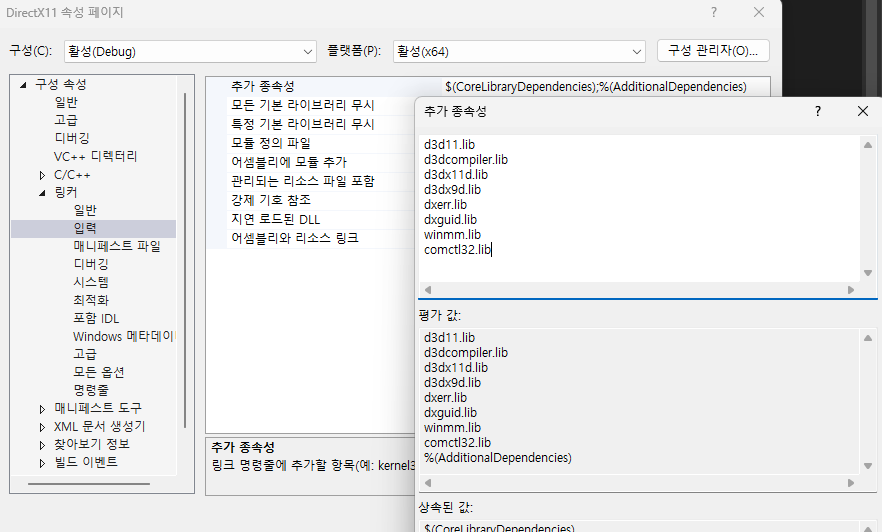The image size is (882, 532).
Task: Click comctl32.lib line in edit box
Action: click(457, 250)
